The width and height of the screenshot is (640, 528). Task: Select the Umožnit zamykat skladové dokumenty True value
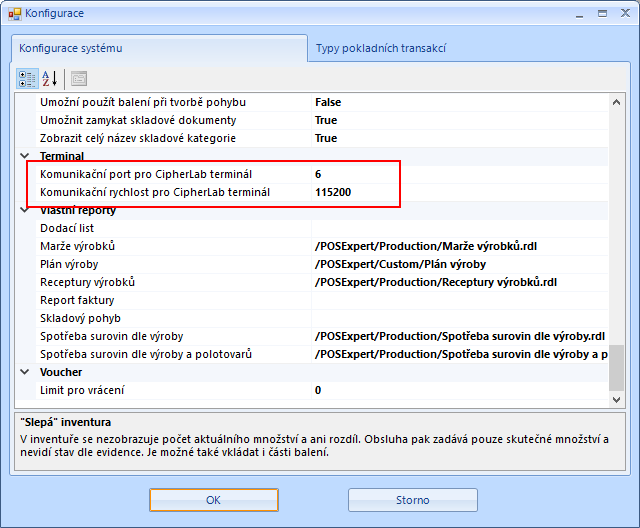(460, 120)
